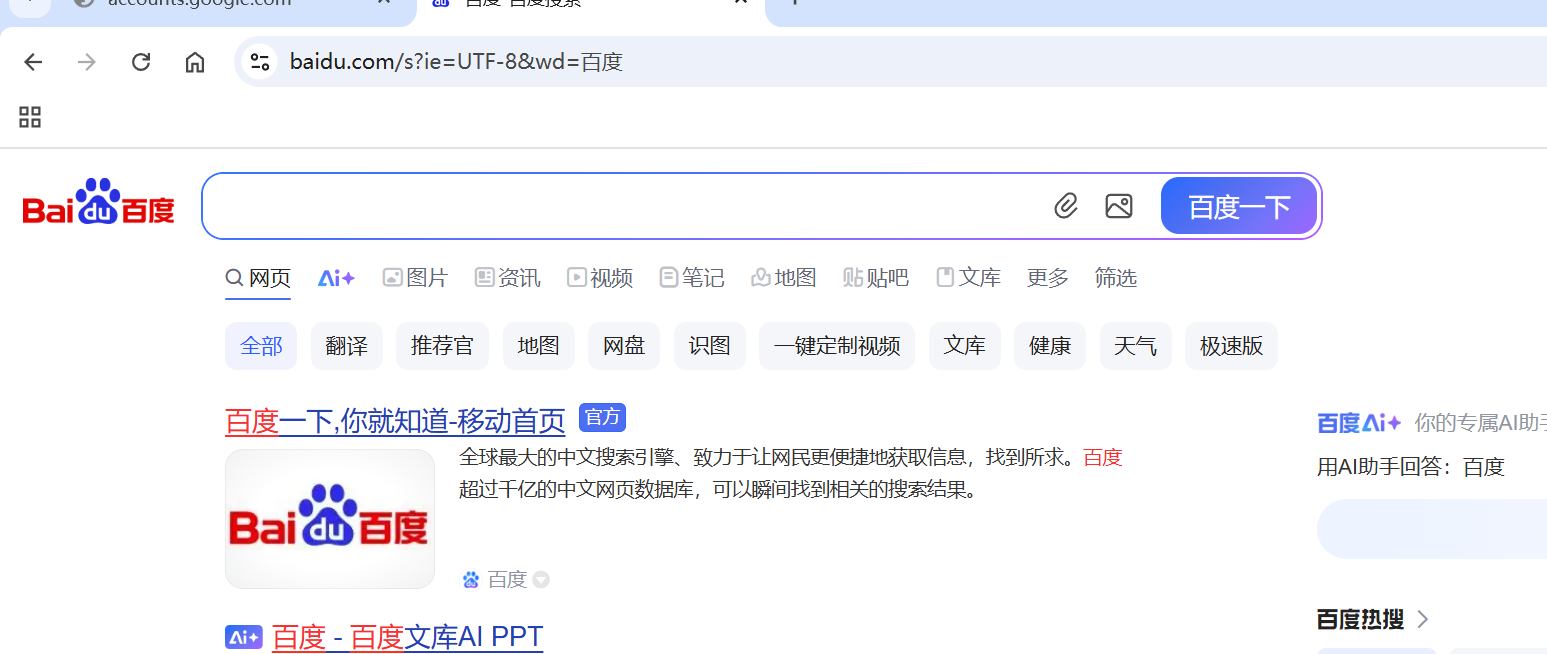Click the AI assistant input box in sidebar
Image resolution: width=1547 pixels, height=654 pixels.
click(1432, 529)
